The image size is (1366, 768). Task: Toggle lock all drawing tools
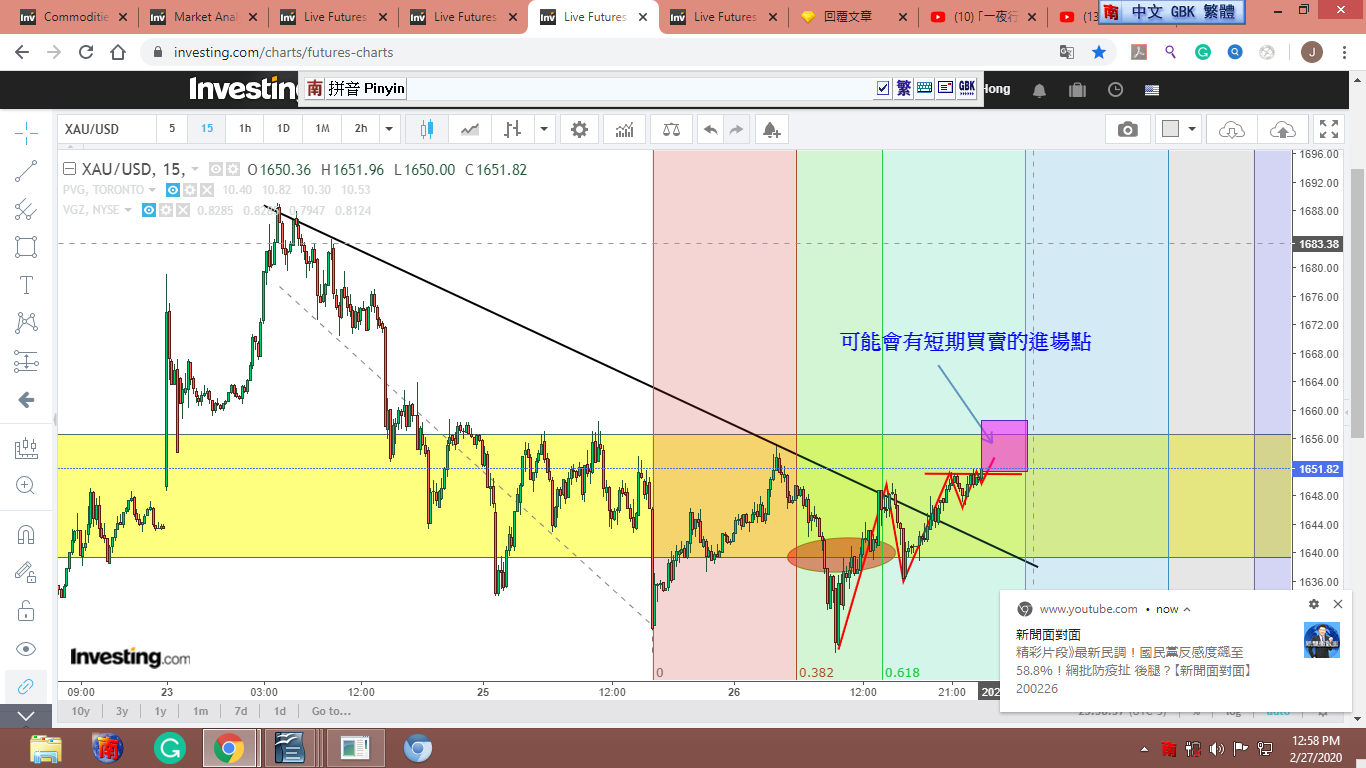tap(26, 610)
